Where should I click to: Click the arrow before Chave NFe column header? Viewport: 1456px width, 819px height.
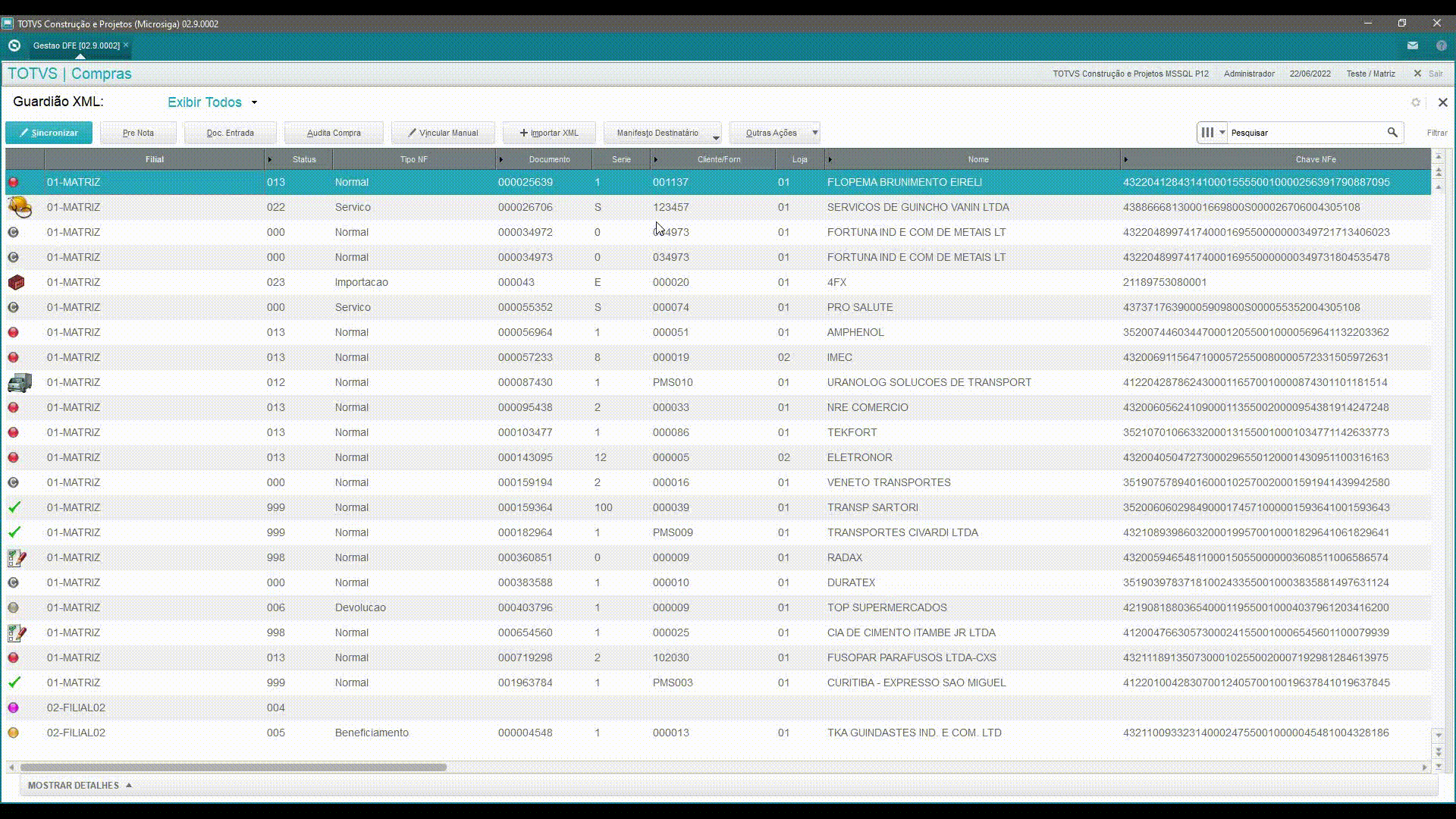pyautogui.click(x=1125, y=159)
